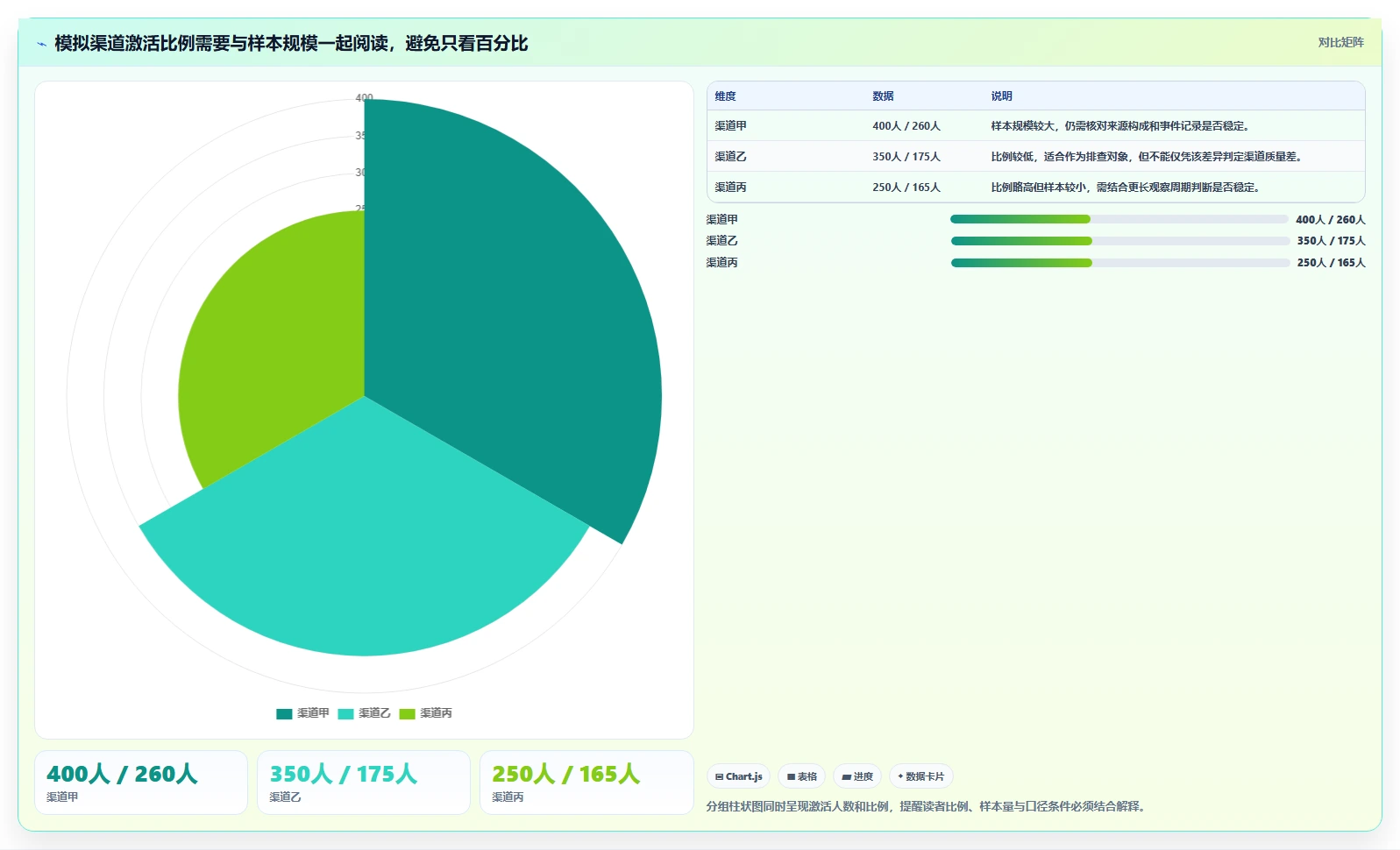The width and height of the screenshot is (1400, 850).
Task: Click 400人 / 260人 value beside progress bar
Action: point(1331,220)
